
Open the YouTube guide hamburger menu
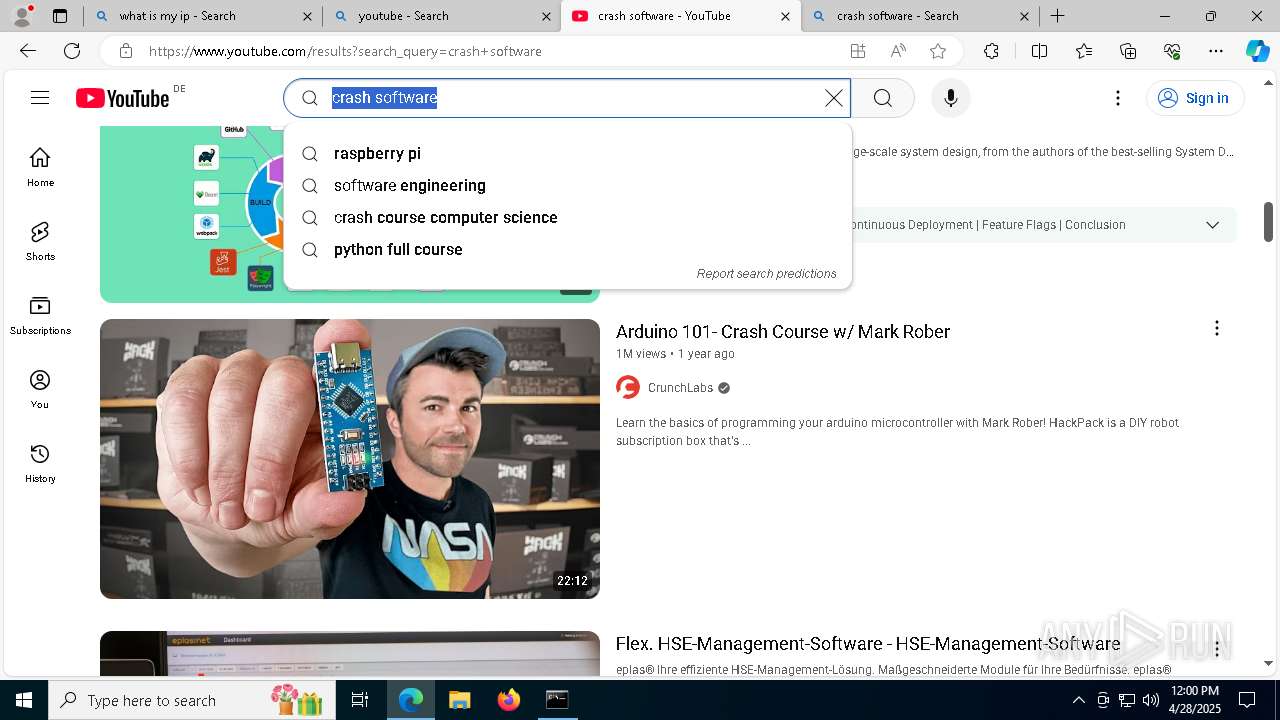[40, 97]
